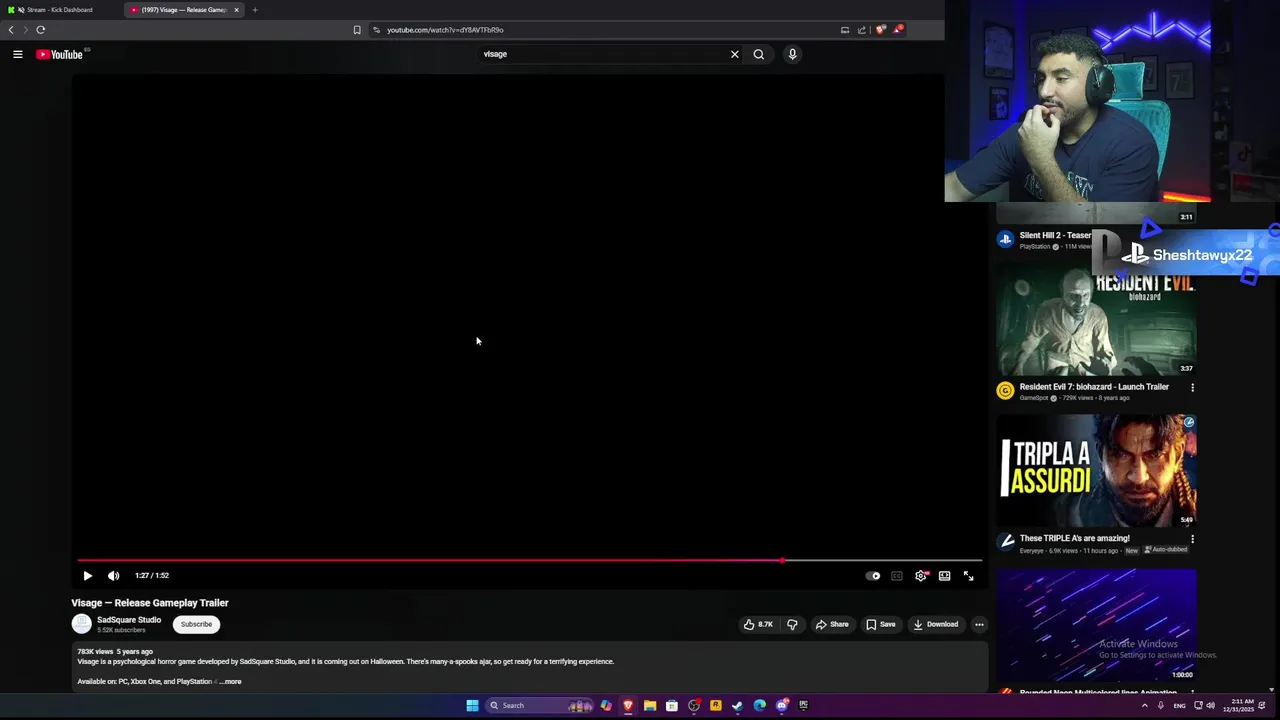Dislike the video with thumbs down
The width and height of the screenshot is (1280, 720).
792,624
